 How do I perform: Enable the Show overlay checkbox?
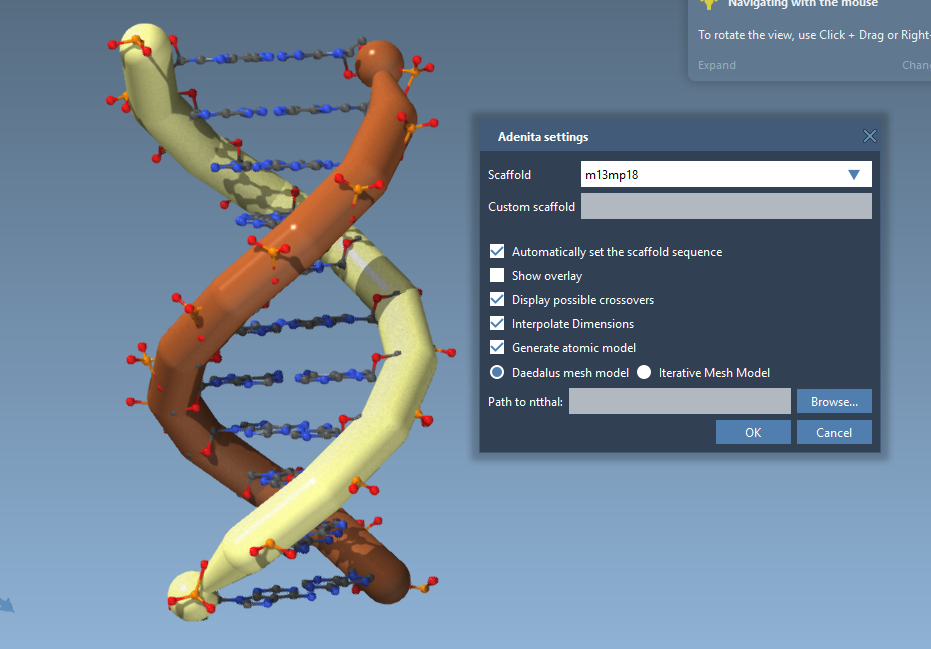point(497,276)
